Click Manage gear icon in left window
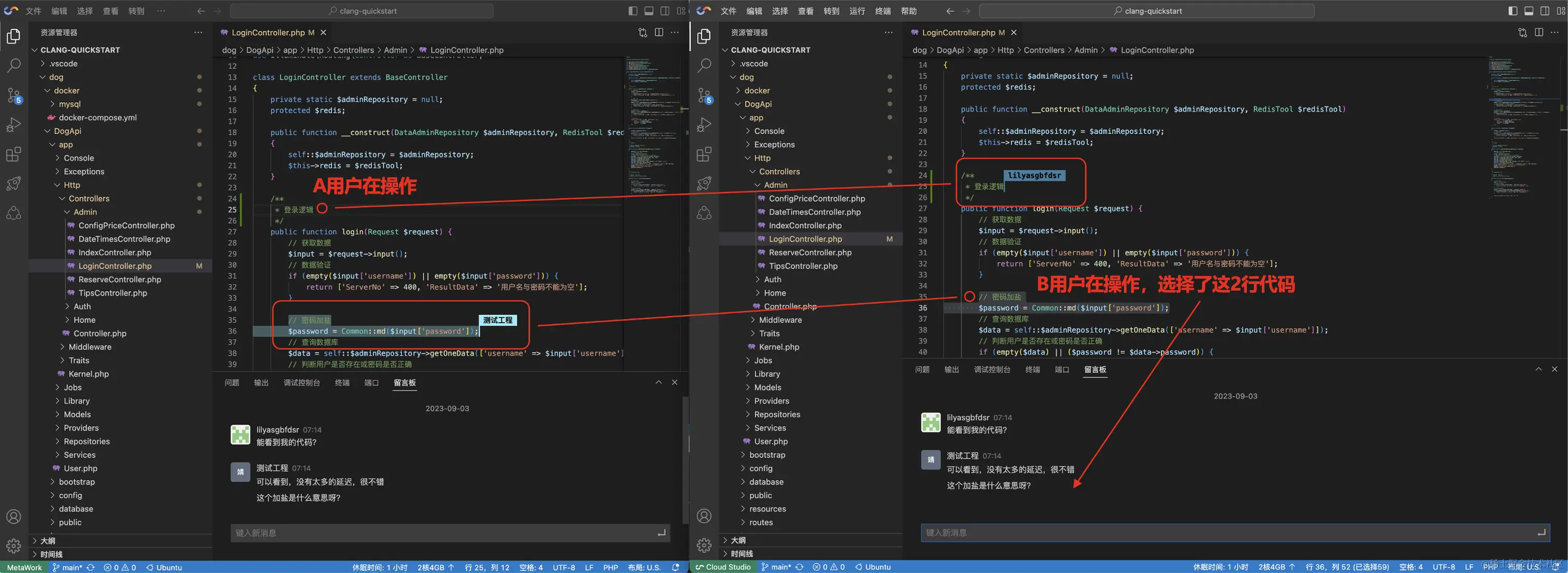 (x=13, y=546)
